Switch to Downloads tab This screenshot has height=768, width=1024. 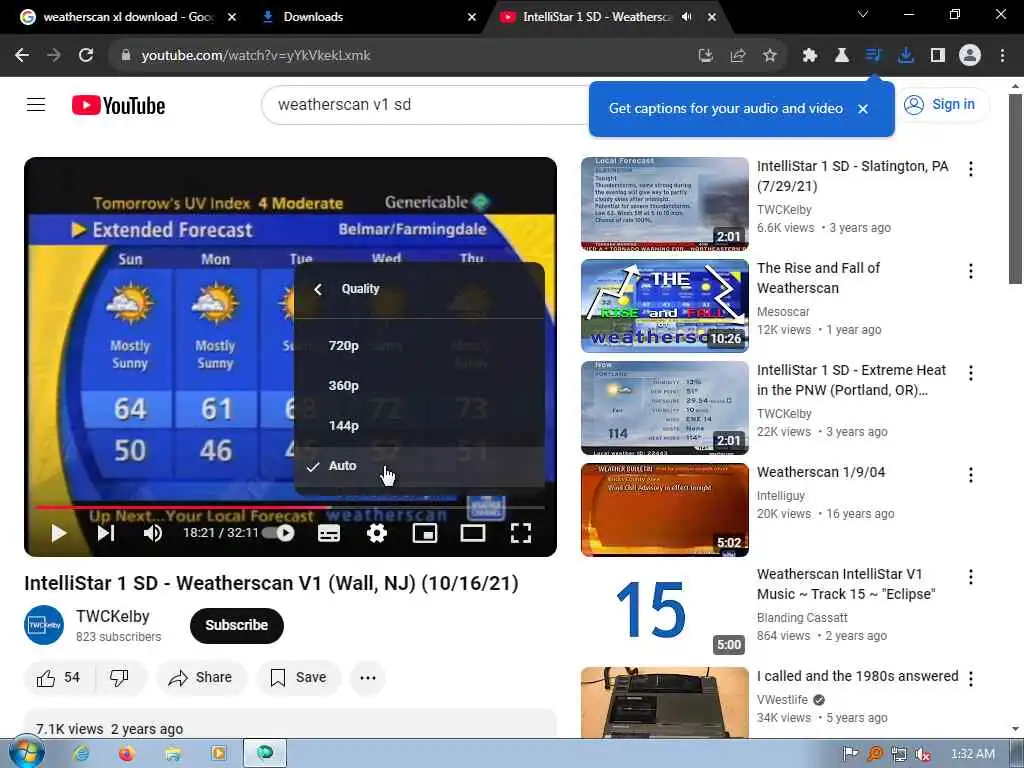pos(369,17)
